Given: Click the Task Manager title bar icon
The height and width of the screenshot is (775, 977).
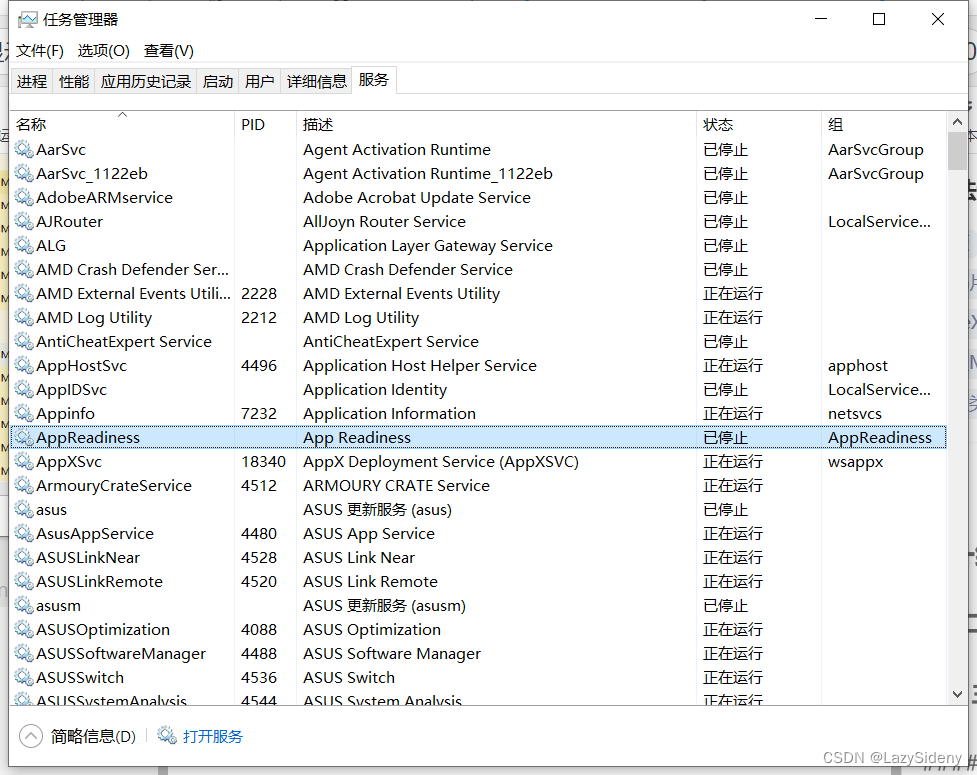Looking at the screenshot, I should 27,20.
